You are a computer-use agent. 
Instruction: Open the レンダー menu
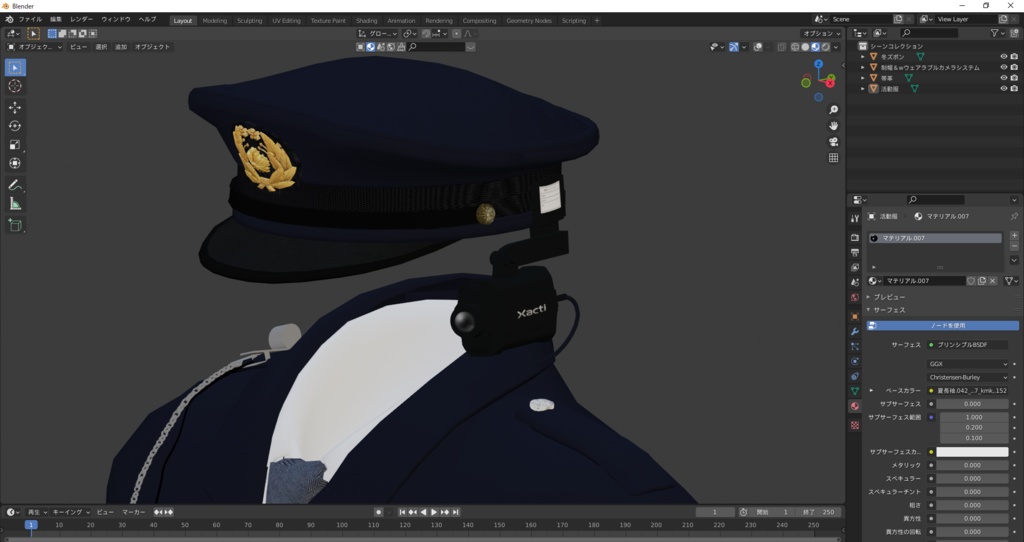(x=81, y=20)
